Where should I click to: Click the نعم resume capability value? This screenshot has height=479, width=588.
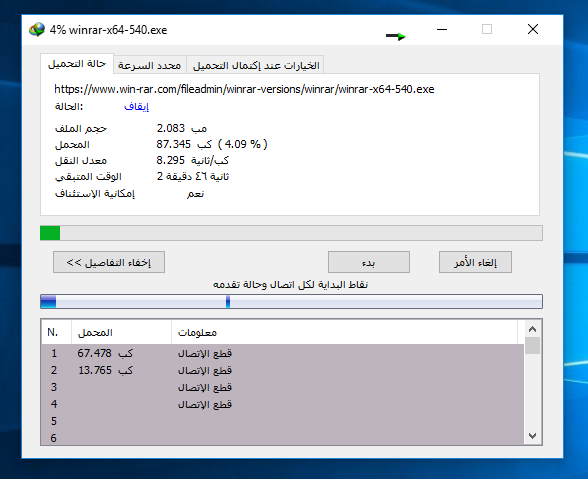[195, 194]
